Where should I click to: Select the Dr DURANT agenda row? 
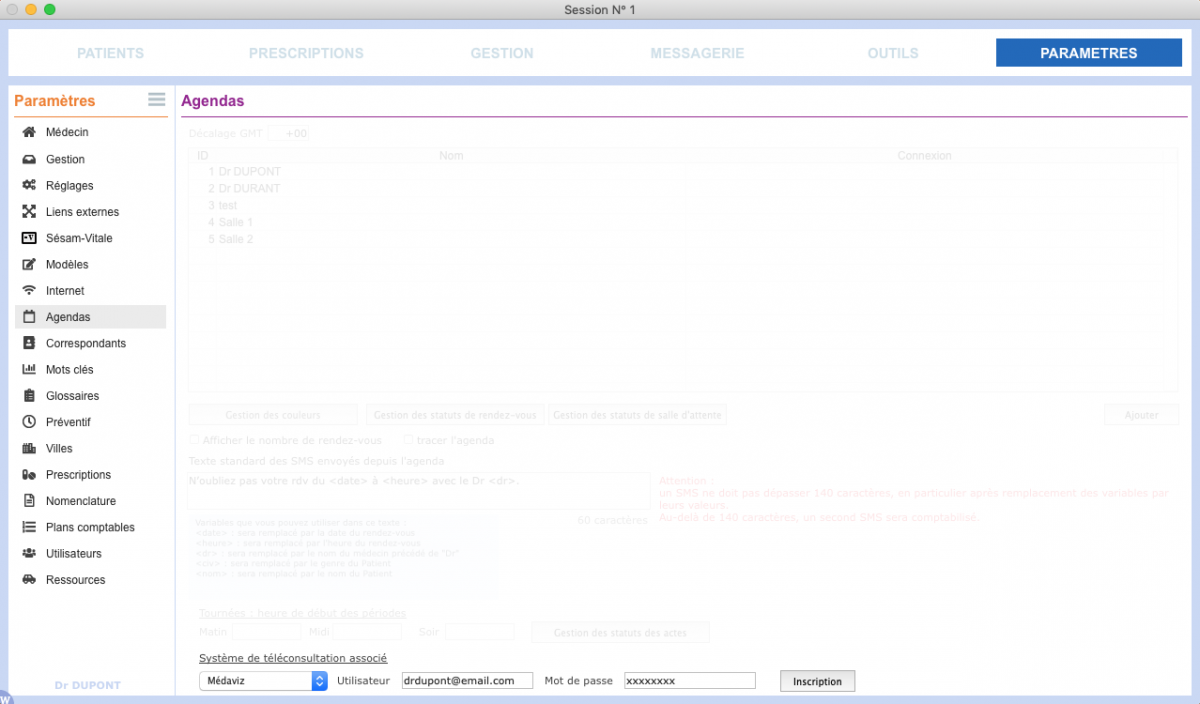(678, 188)
